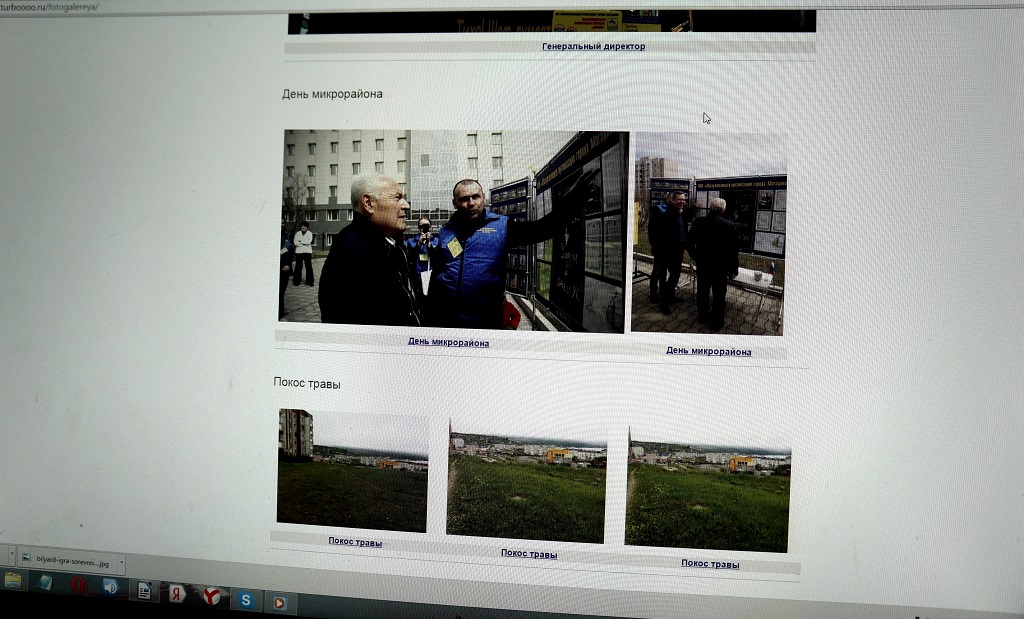The width and height of the screenshot is (1024, 619).
Task: Start Skype from the taskbar
Action: (x=245, y=600)
